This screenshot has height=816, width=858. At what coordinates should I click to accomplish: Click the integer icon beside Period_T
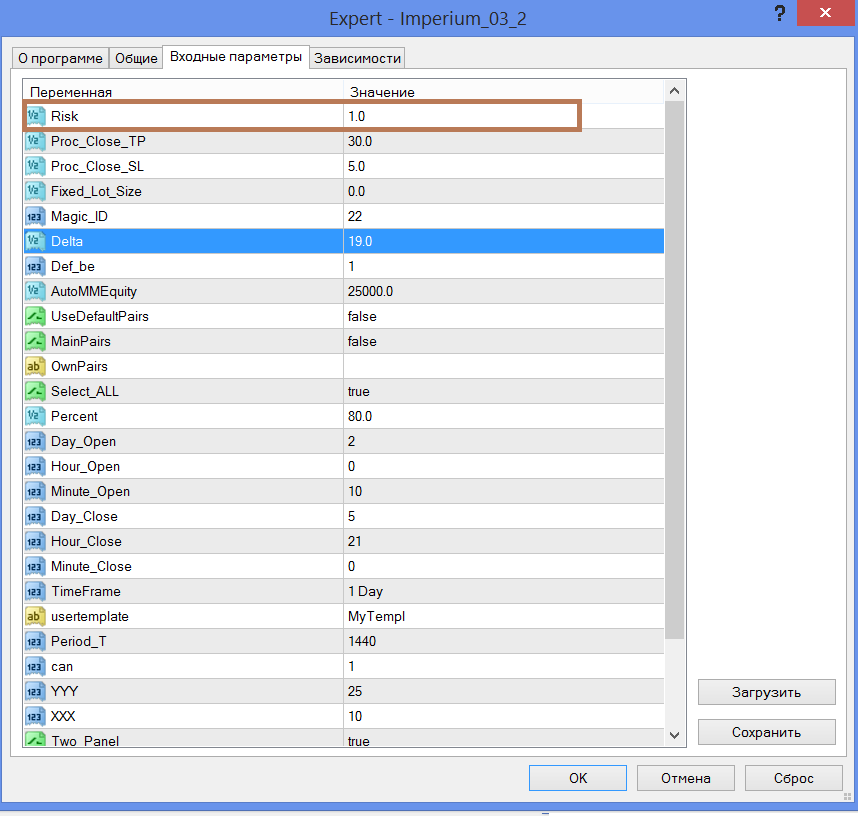(35, 641)
